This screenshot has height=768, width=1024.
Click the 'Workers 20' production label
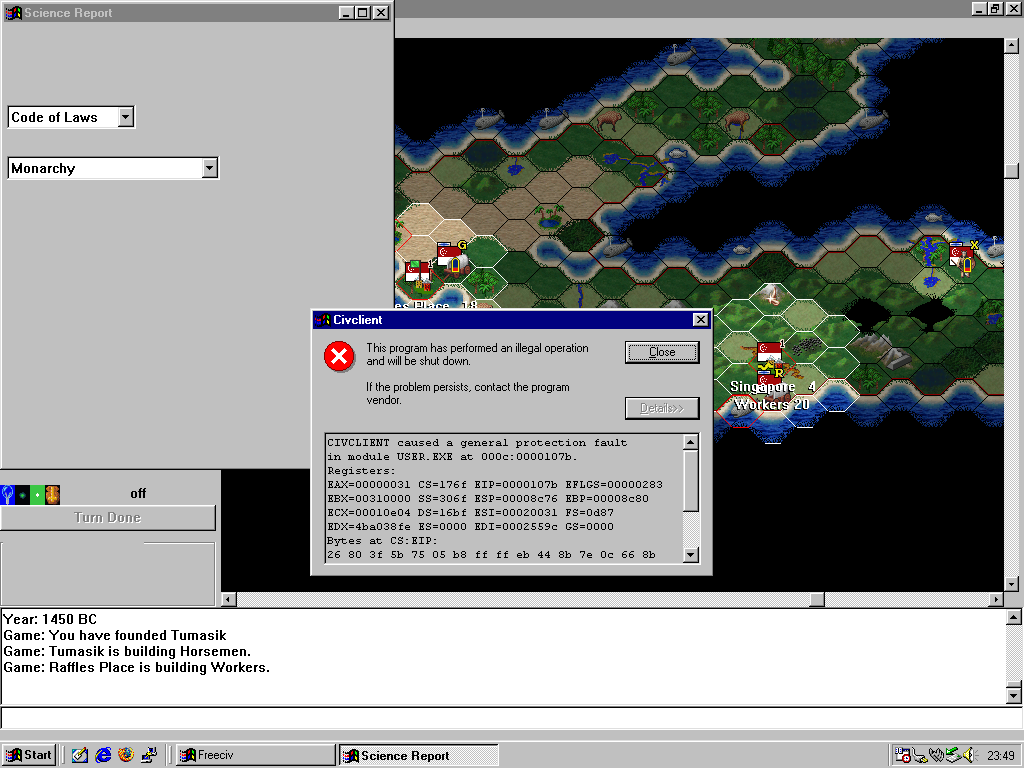[x=772, y=404]
